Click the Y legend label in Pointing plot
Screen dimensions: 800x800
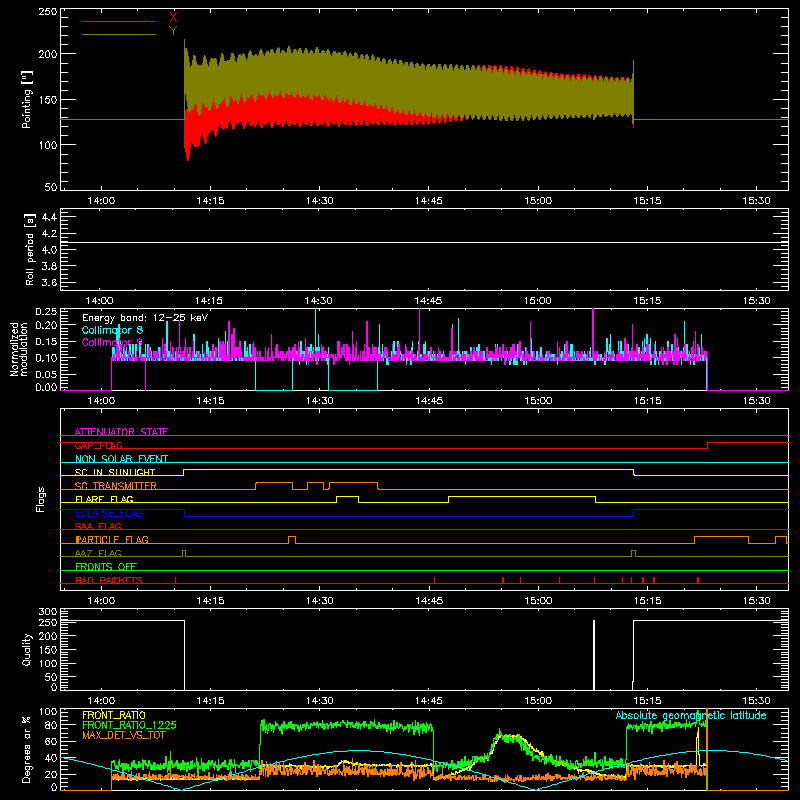pos(173,31)
